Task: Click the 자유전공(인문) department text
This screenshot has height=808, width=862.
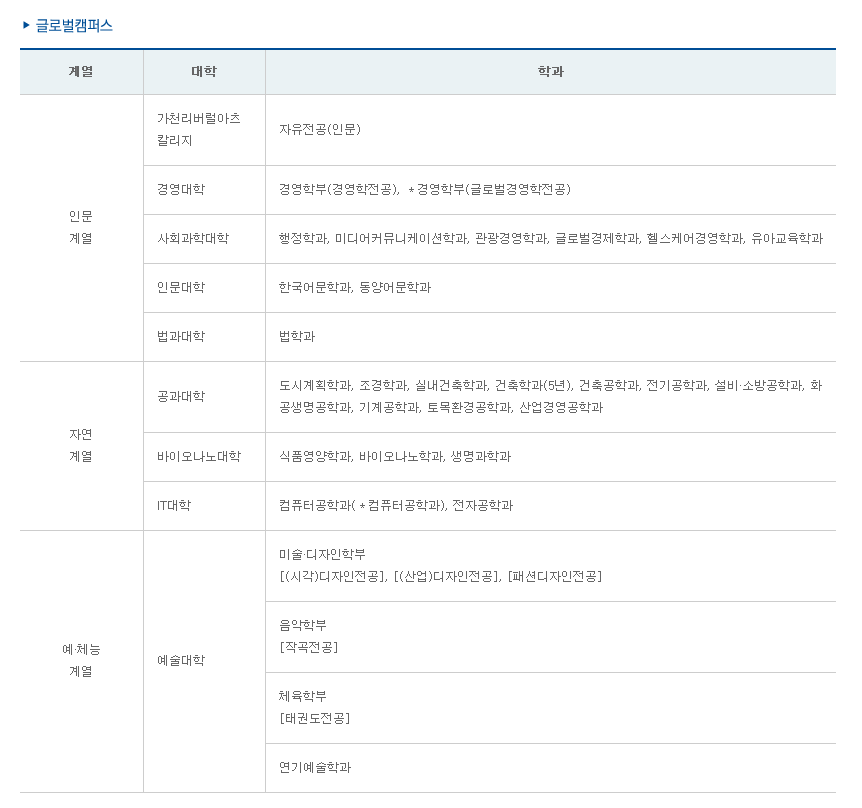Action: tap(320, 129)
